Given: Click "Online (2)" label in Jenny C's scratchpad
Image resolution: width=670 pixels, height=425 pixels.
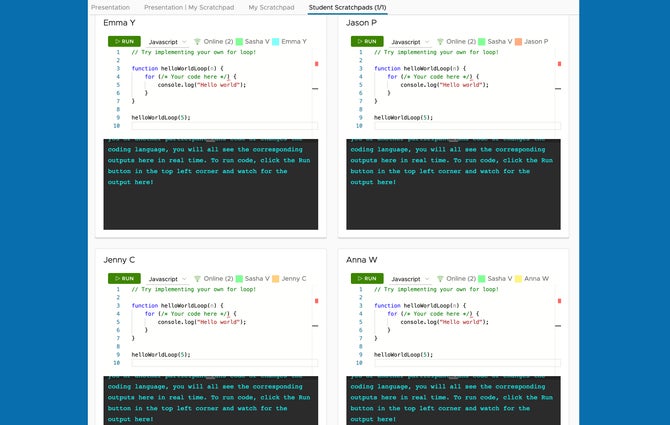Looking at the screenshot, I should (x=218, y=278).
